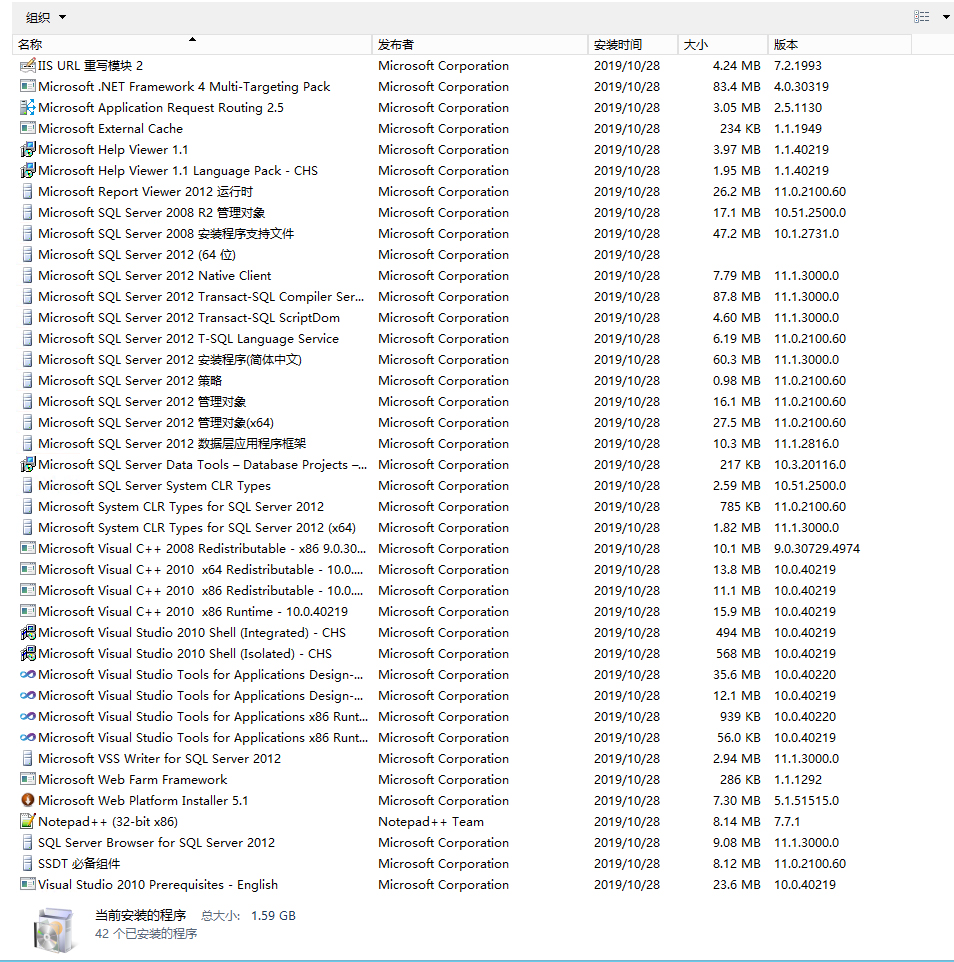Click version 11.1.2816.0

(806, 444)
